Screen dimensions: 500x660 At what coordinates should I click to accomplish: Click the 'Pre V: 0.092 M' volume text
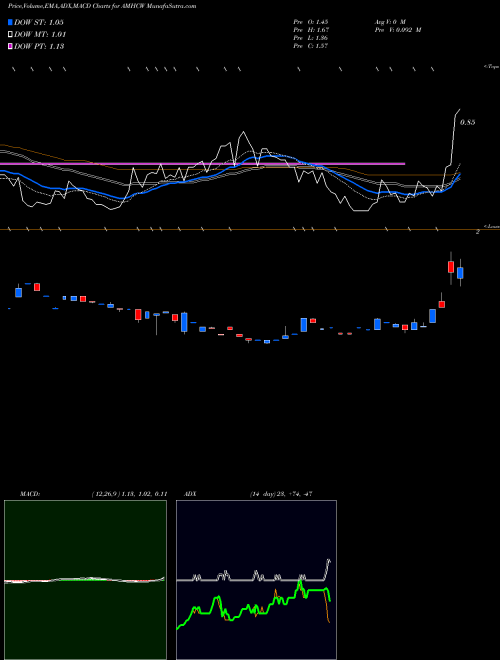[x=398, y=29]
